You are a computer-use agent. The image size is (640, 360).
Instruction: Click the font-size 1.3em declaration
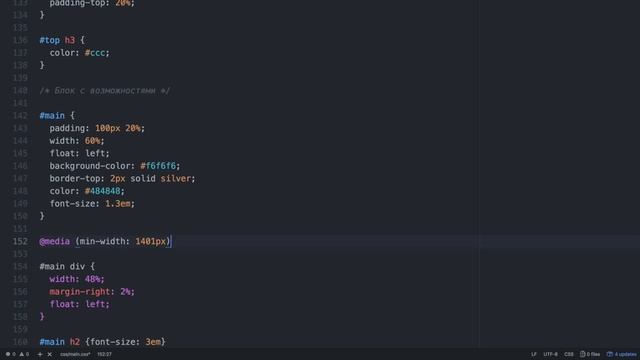pyautogui.click(x=92, y=203)
